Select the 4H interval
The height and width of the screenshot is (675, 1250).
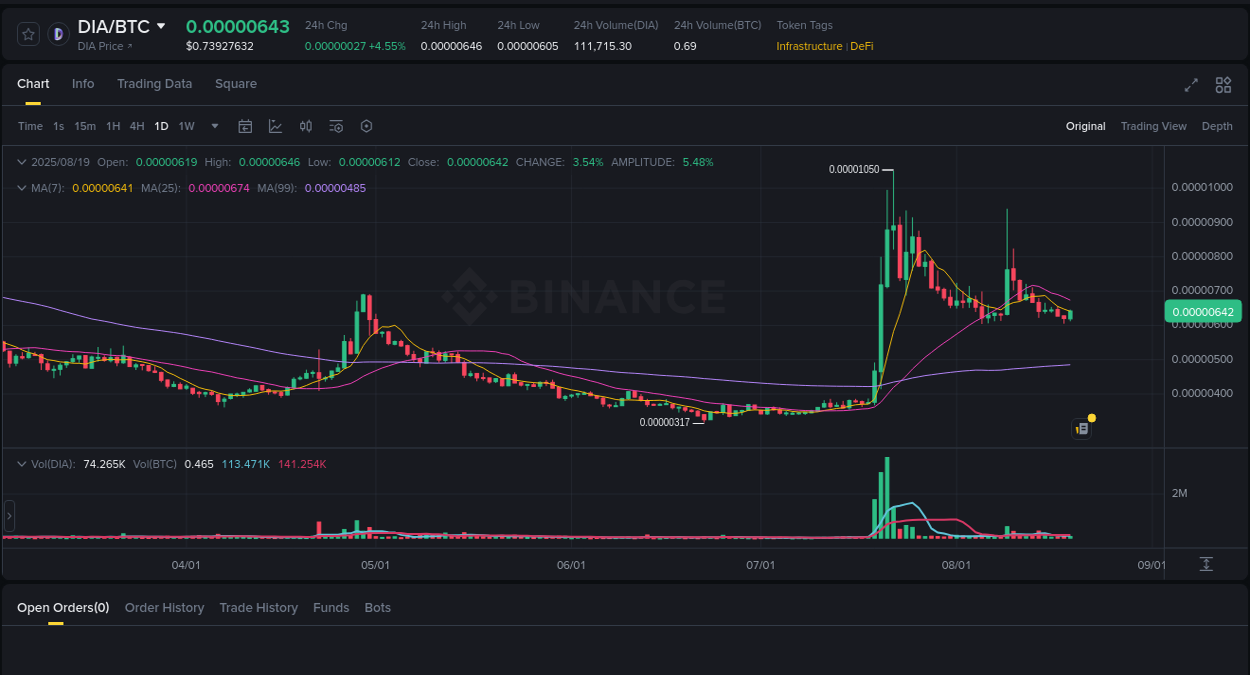click(x=137, y=126)
